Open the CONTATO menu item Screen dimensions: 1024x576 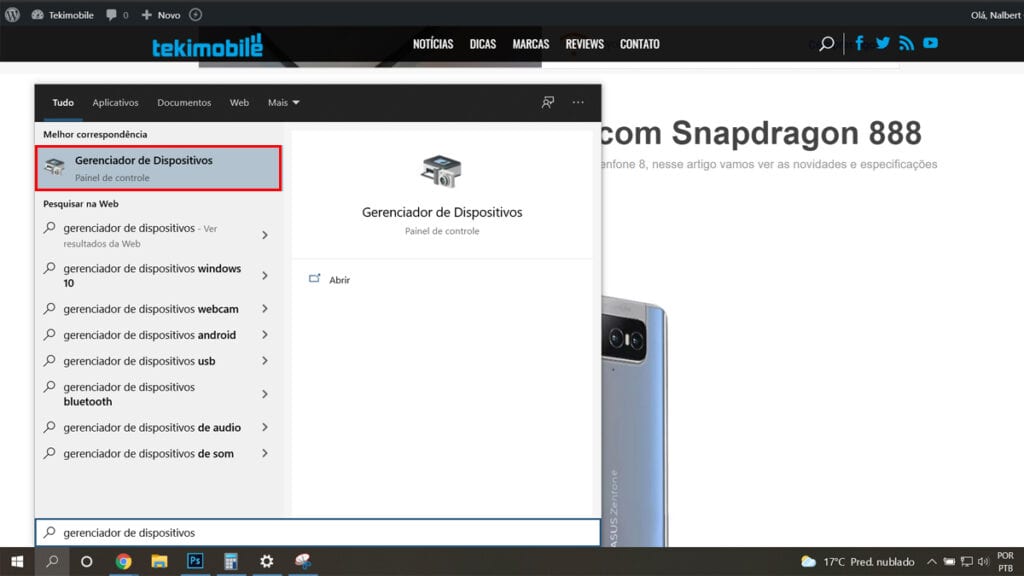[x=639, y=44]
